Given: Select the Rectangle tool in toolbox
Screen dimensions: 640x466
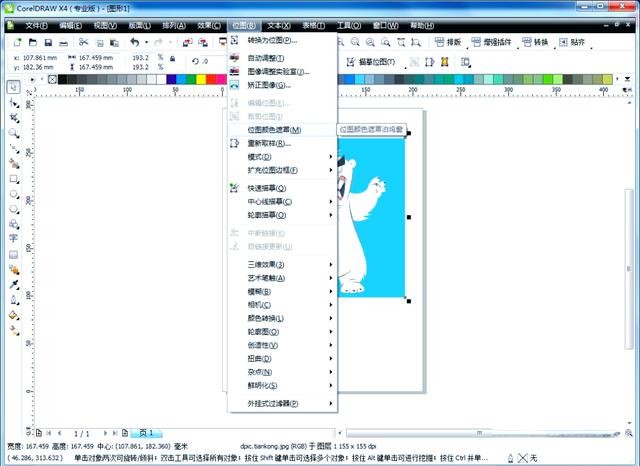Looking at the screenshot, I should coord(14,179).
